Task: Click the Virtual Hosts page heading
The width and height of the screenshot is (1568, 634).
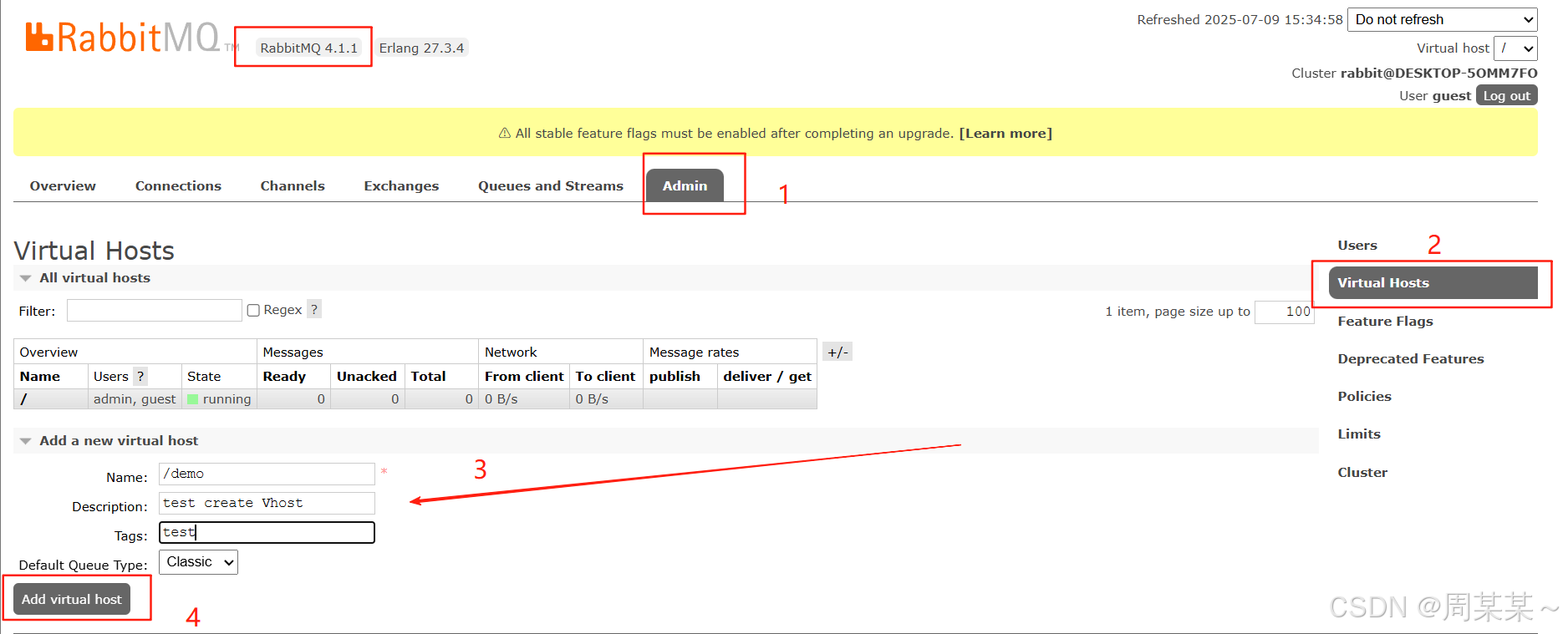Action: 94,251
